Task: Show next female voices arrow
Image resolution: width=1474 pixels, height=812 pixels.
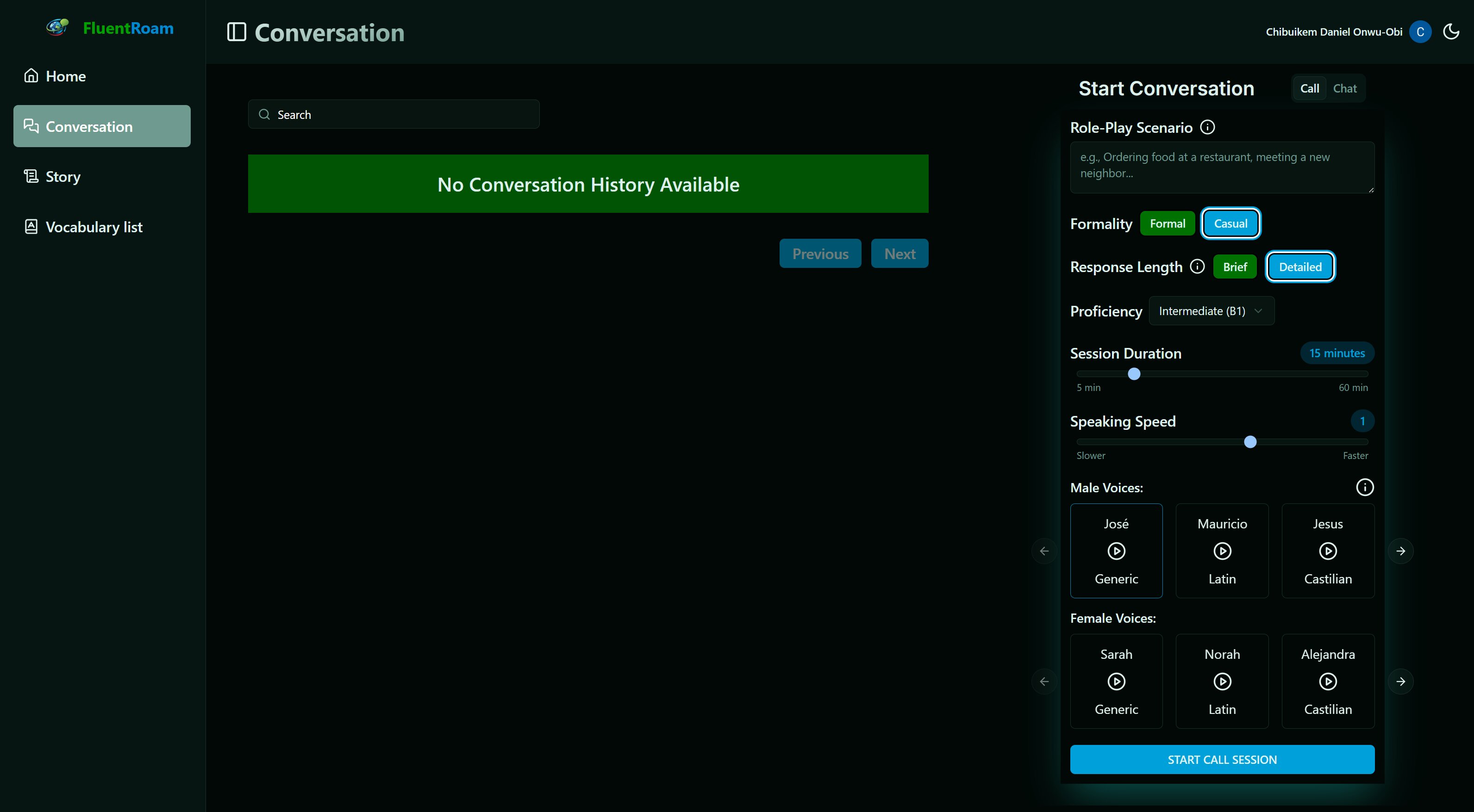Action: [1400, 681]
